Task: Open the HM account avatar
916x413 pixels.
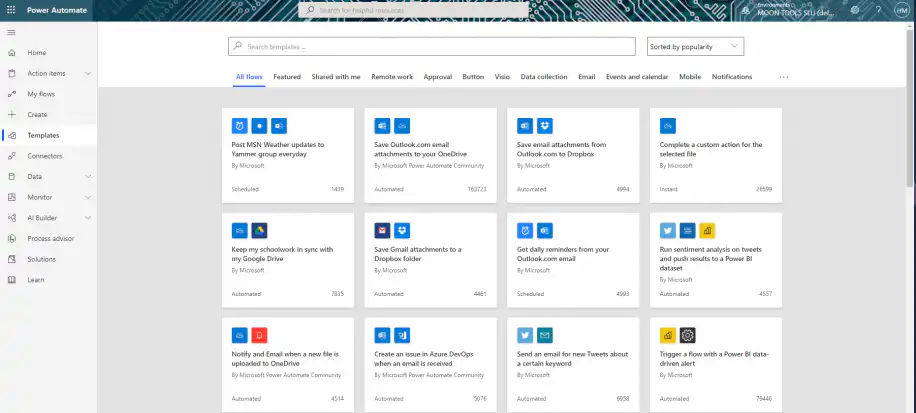Action: pyautogui.click(x=901, y=10)
